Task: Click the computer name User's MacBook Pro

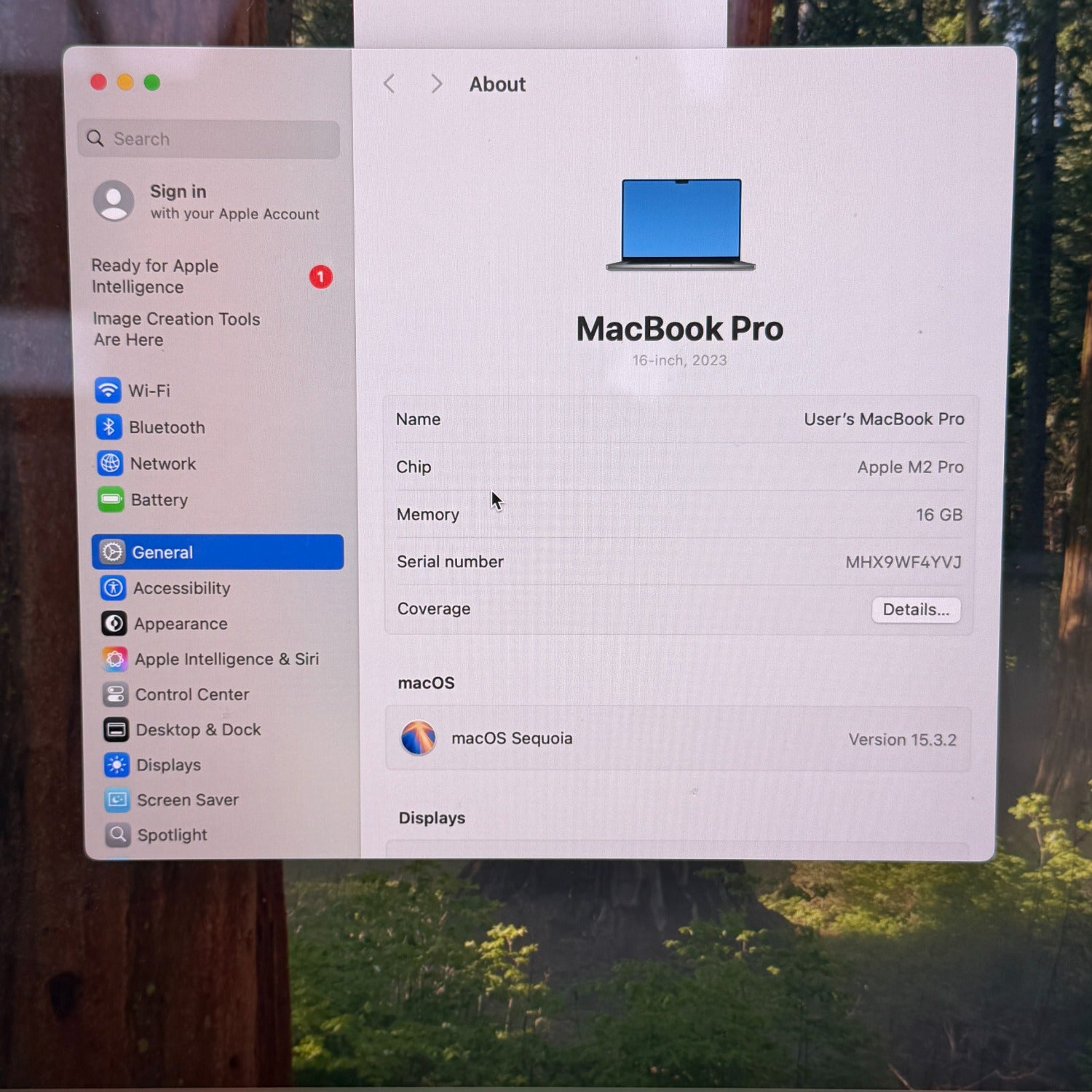Action: (x=884, y=419)
